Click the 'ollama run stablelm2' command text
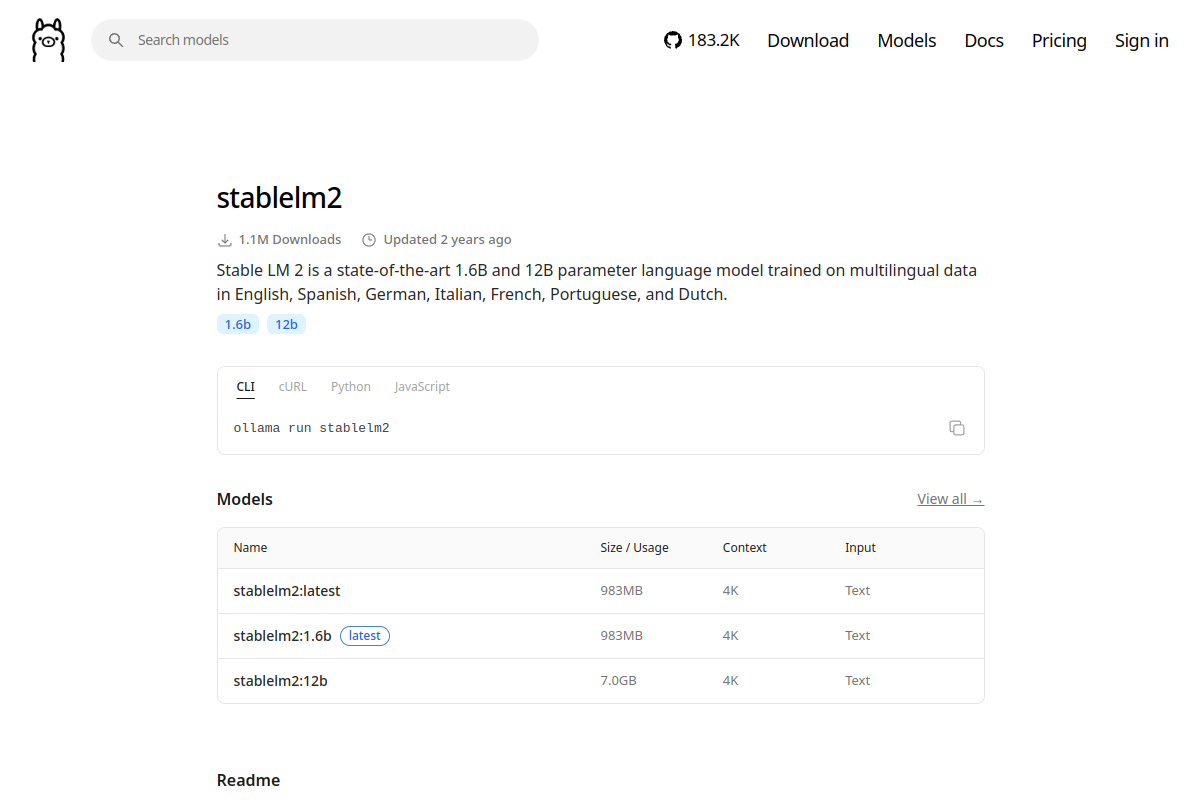 coord(311,428)
